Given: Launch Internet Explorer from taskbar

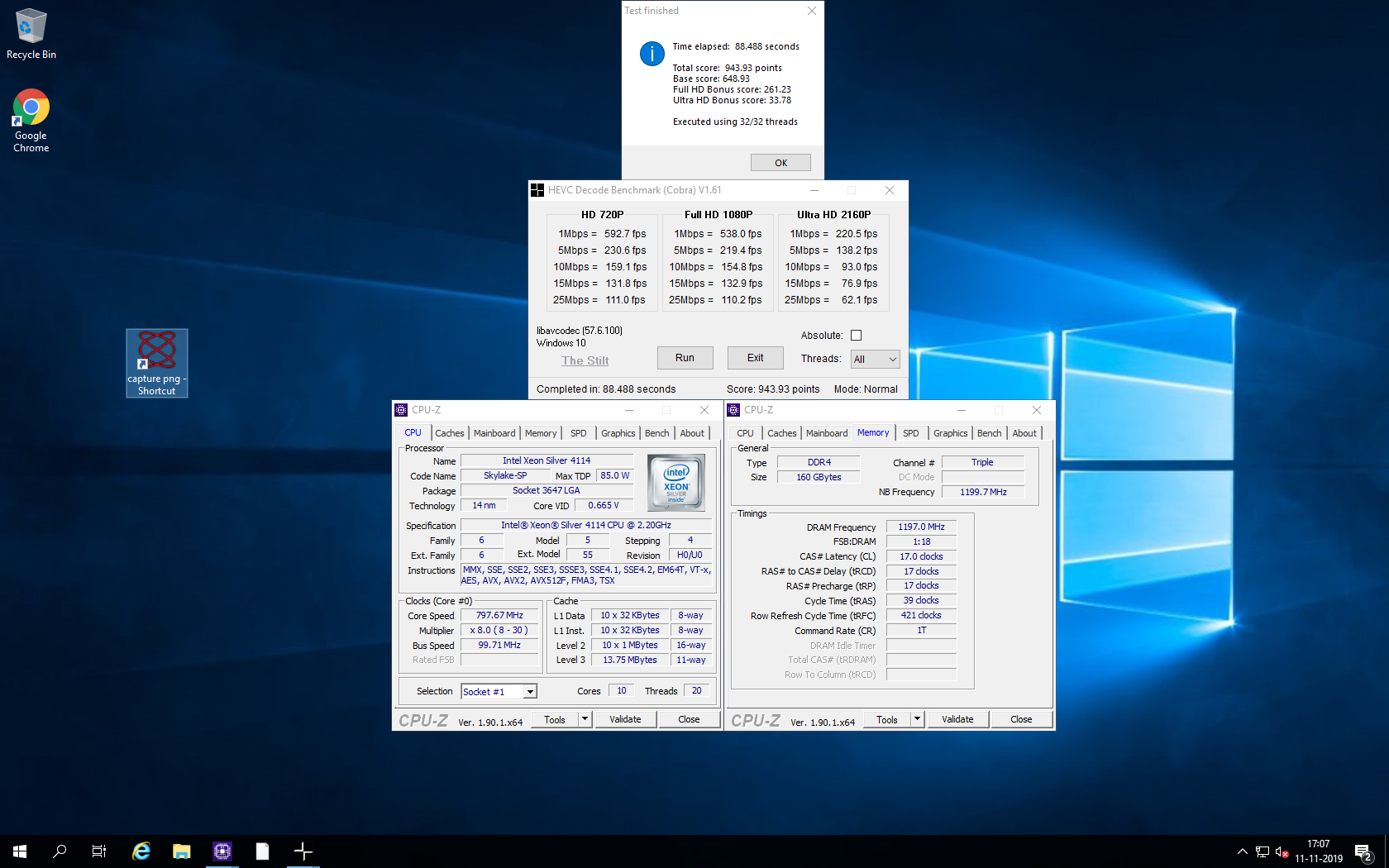Looking at the screenshot, I should tap(141, 851).
